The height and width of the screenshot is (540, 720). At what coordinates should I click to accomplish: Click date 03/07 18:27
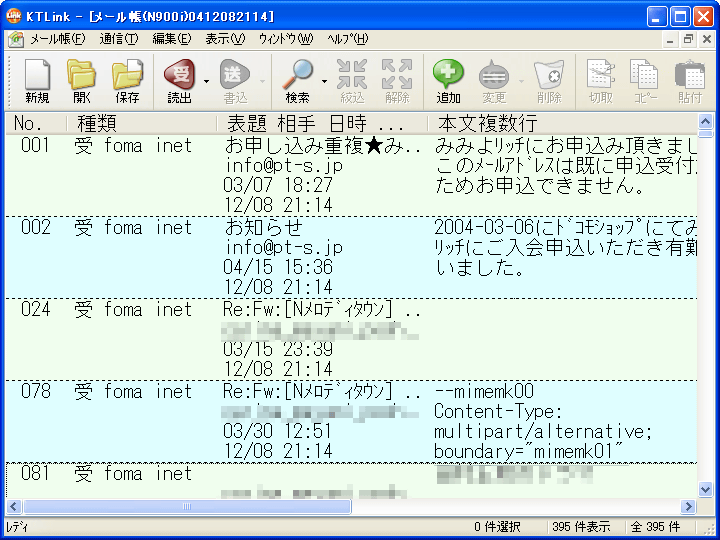tap(278, 185)
